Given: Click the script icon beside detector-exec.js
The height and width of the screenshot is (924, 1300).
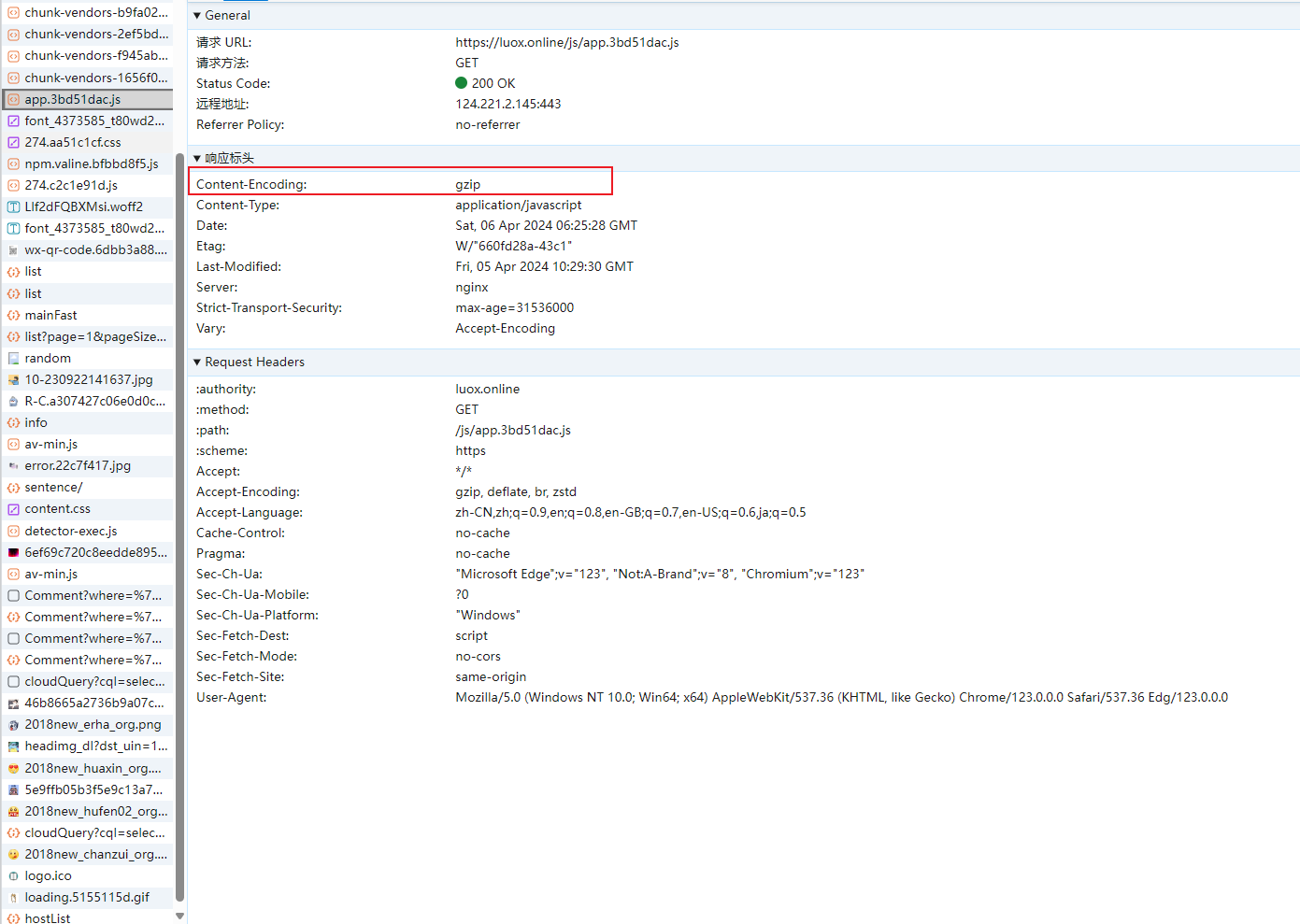Looking at the screenshot, I should tap(13, 531).
